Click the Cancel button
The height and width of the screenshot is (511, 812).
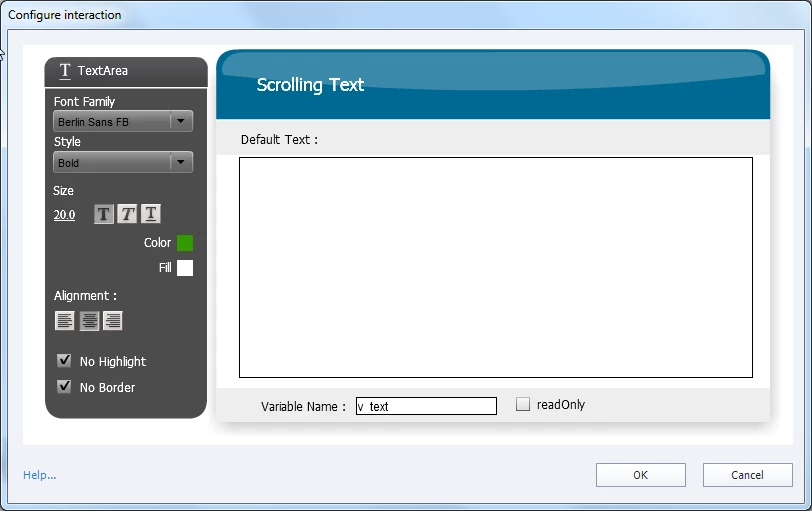pos(747,475)
